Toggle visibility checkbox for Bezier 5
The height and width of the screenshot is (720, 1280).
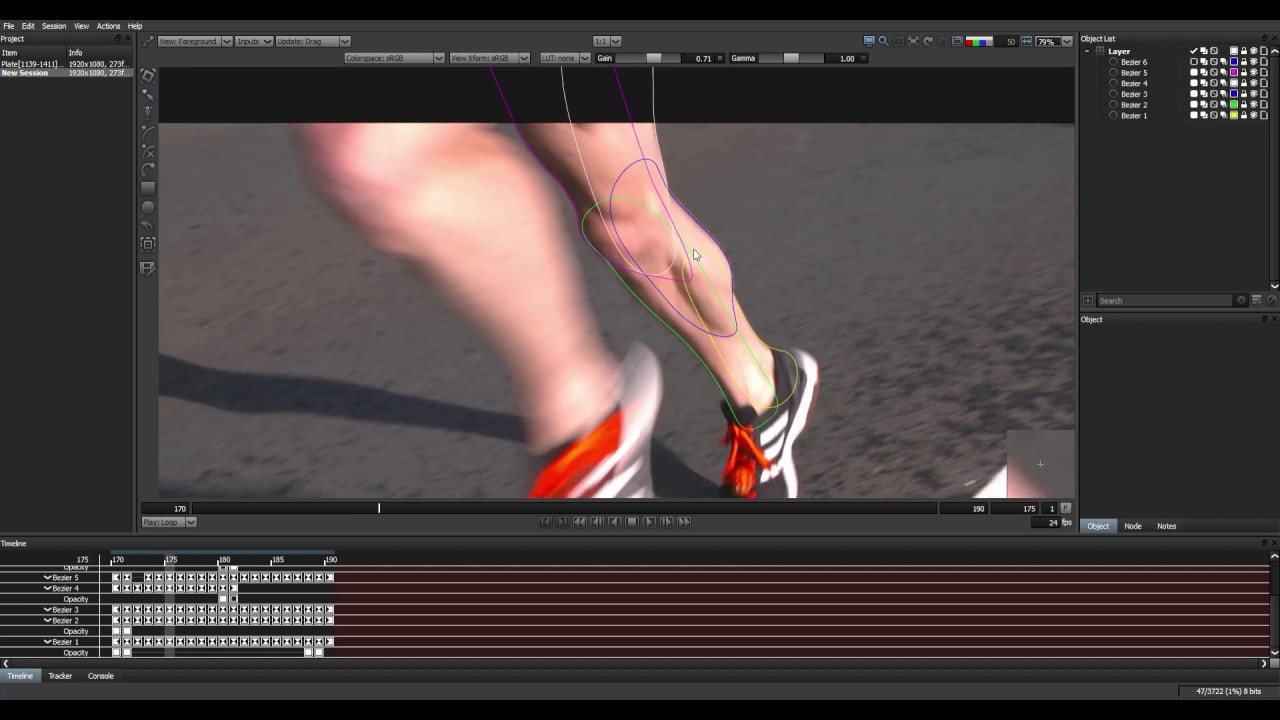pos(1193,72)
